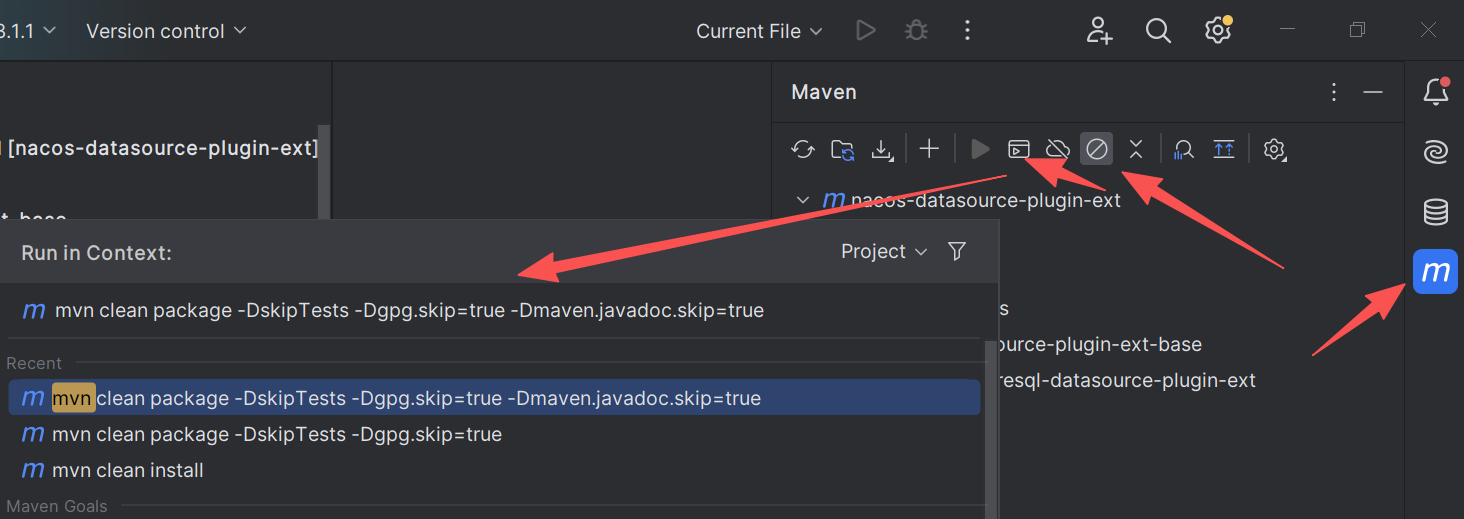Click blue double up-arrow Maven toolbar icon
The height and width of the screenshot is (519, 1464).
(1224, 150)
